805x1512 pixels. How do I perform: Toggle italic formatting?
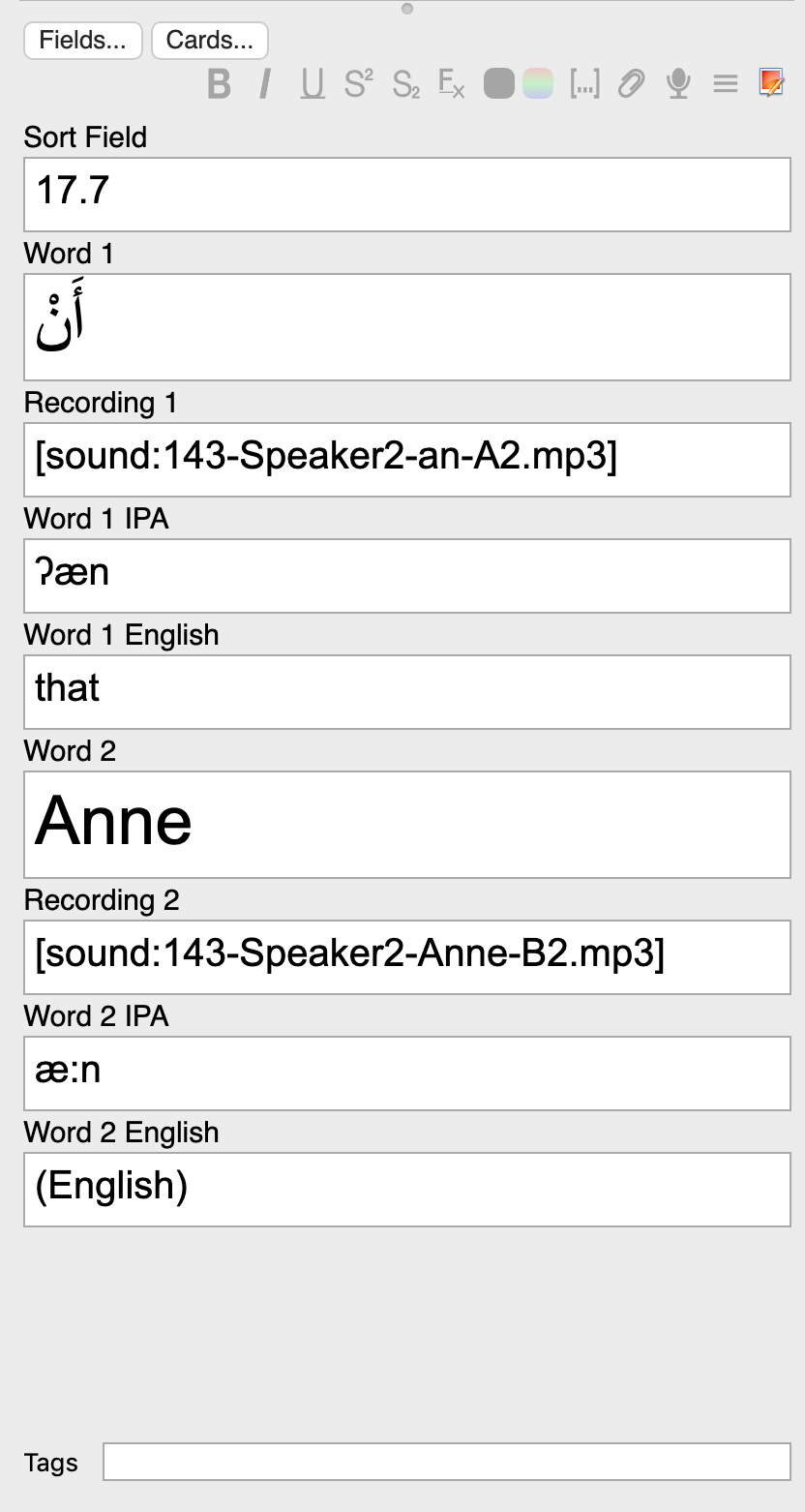point(265,84)
